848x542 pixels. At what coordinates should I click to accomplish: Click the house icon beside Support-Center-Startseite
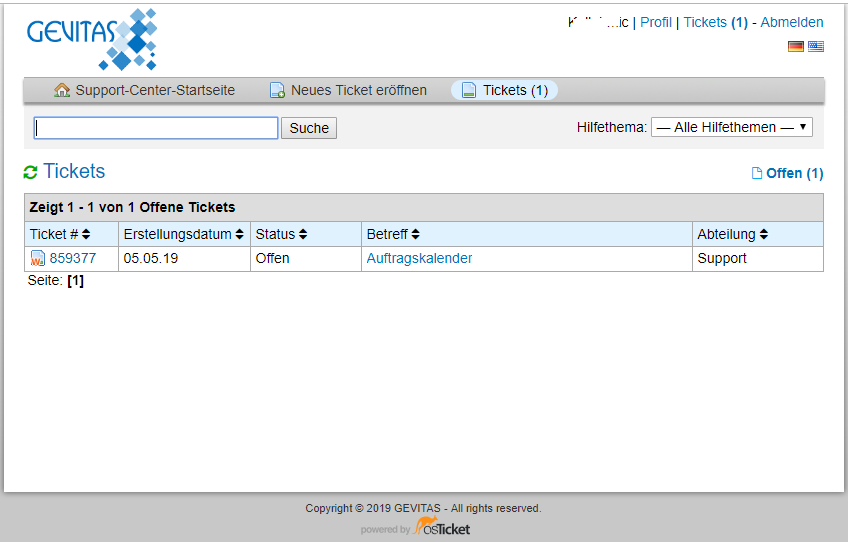(62, 90)
